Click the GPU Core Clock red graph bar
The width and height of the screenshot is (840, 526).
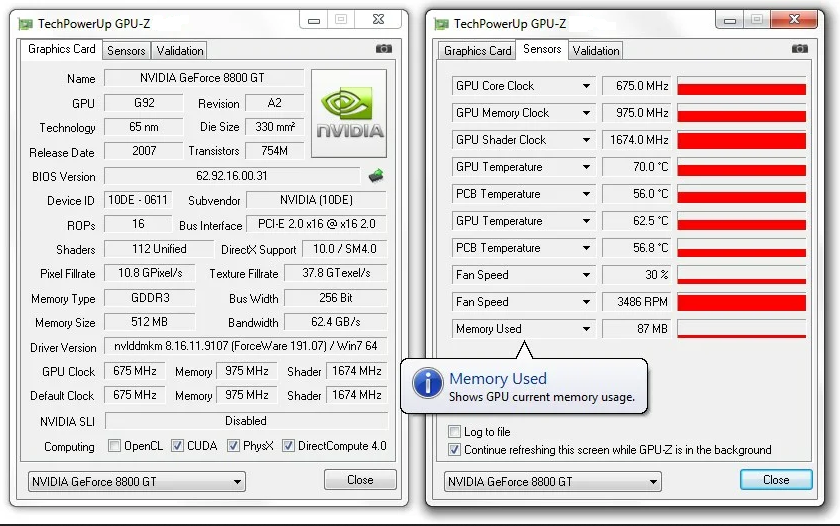pyautogui.click(x=741, y=86)
